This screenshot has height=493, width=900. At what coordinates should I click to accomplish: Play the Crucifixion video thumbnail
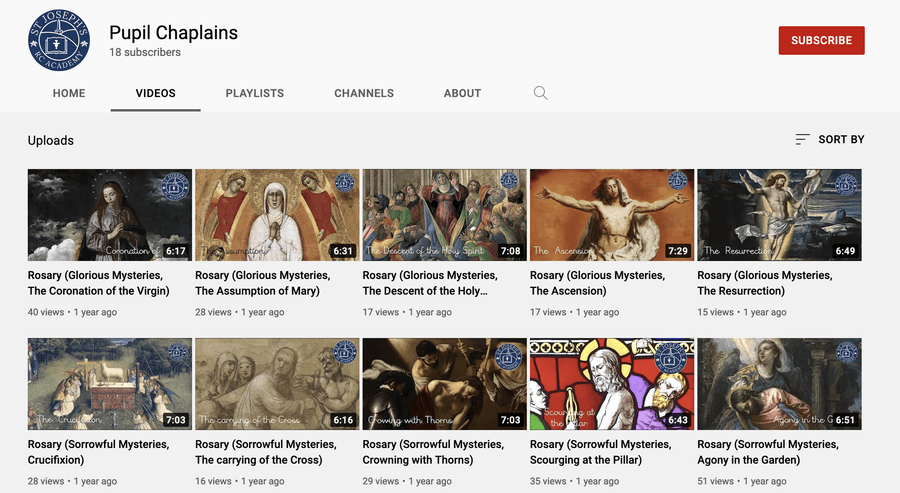click(x=110, y=384)
